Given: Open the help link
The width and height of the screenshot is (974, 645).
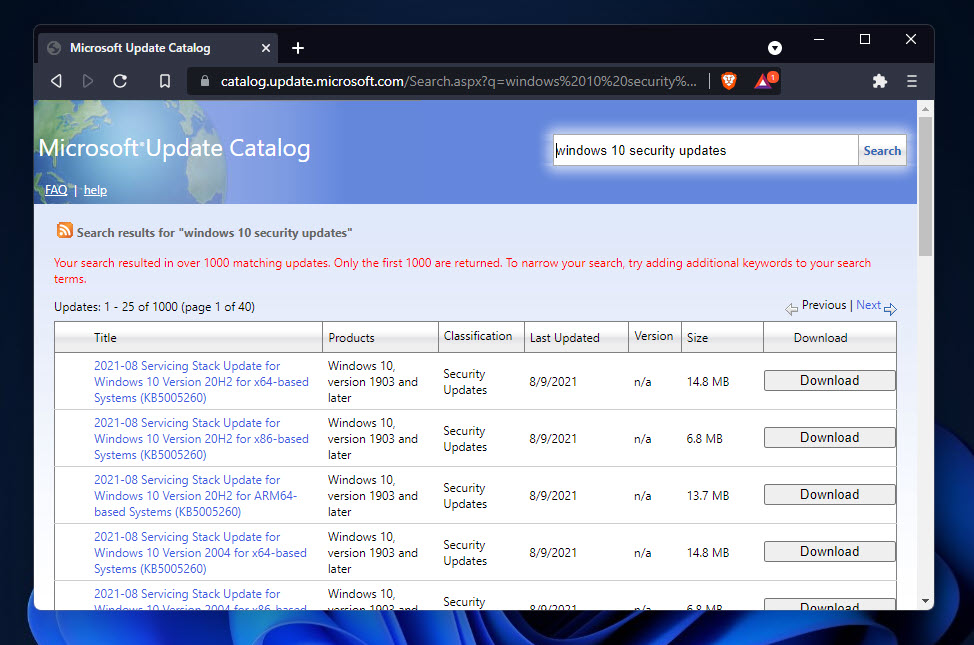Looking at the screenshot, I should pos(95,190).
